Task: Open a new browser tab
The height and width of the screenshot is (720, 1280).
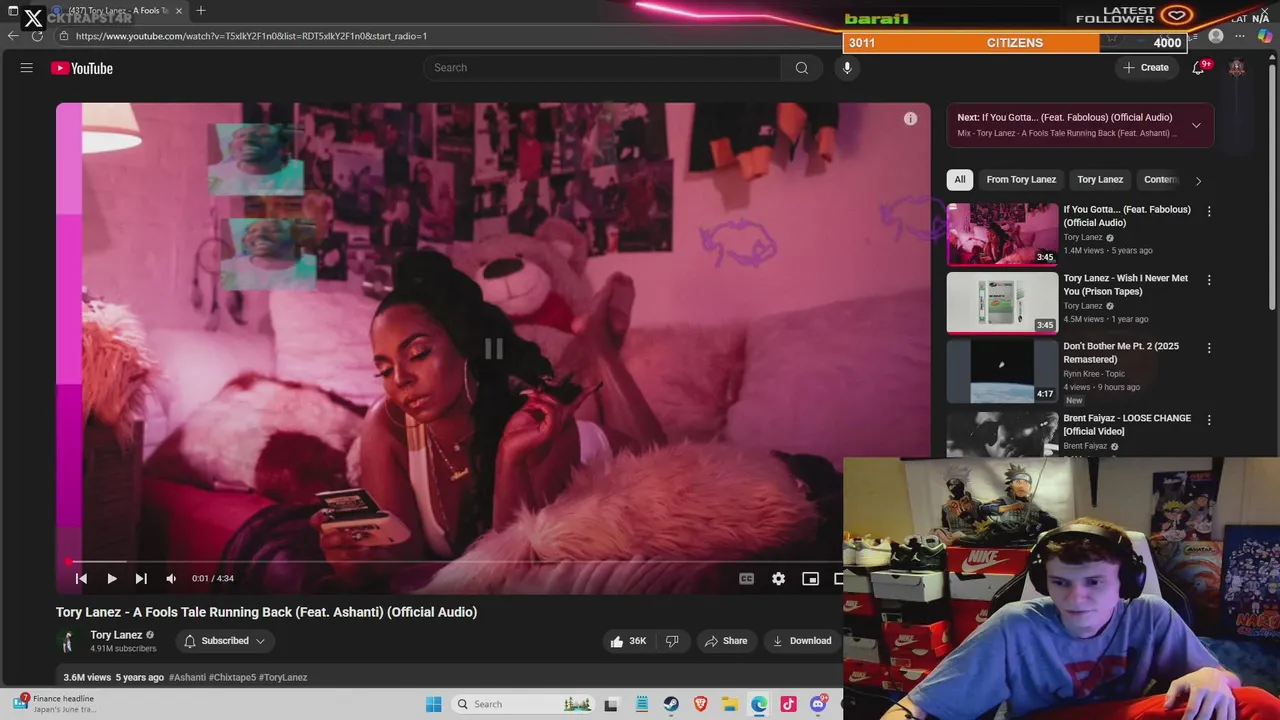Action: (201, 10)
